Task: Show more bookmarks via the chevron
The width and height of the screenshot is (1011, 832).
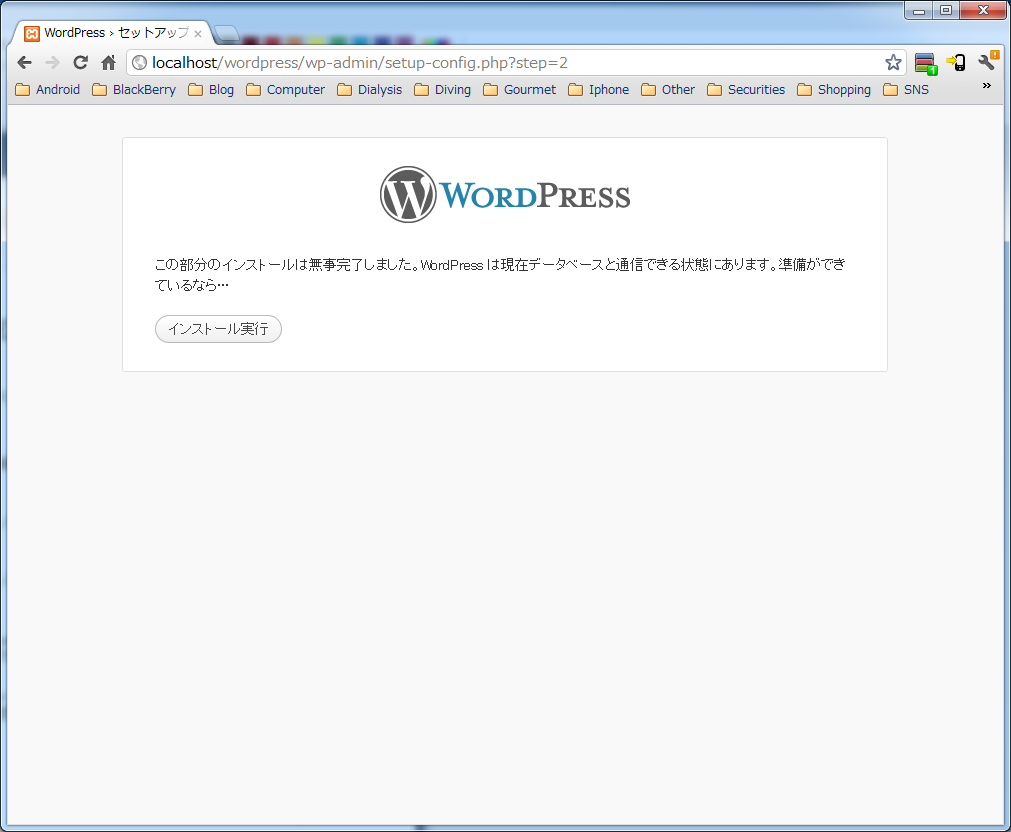Action: [986, 86]
